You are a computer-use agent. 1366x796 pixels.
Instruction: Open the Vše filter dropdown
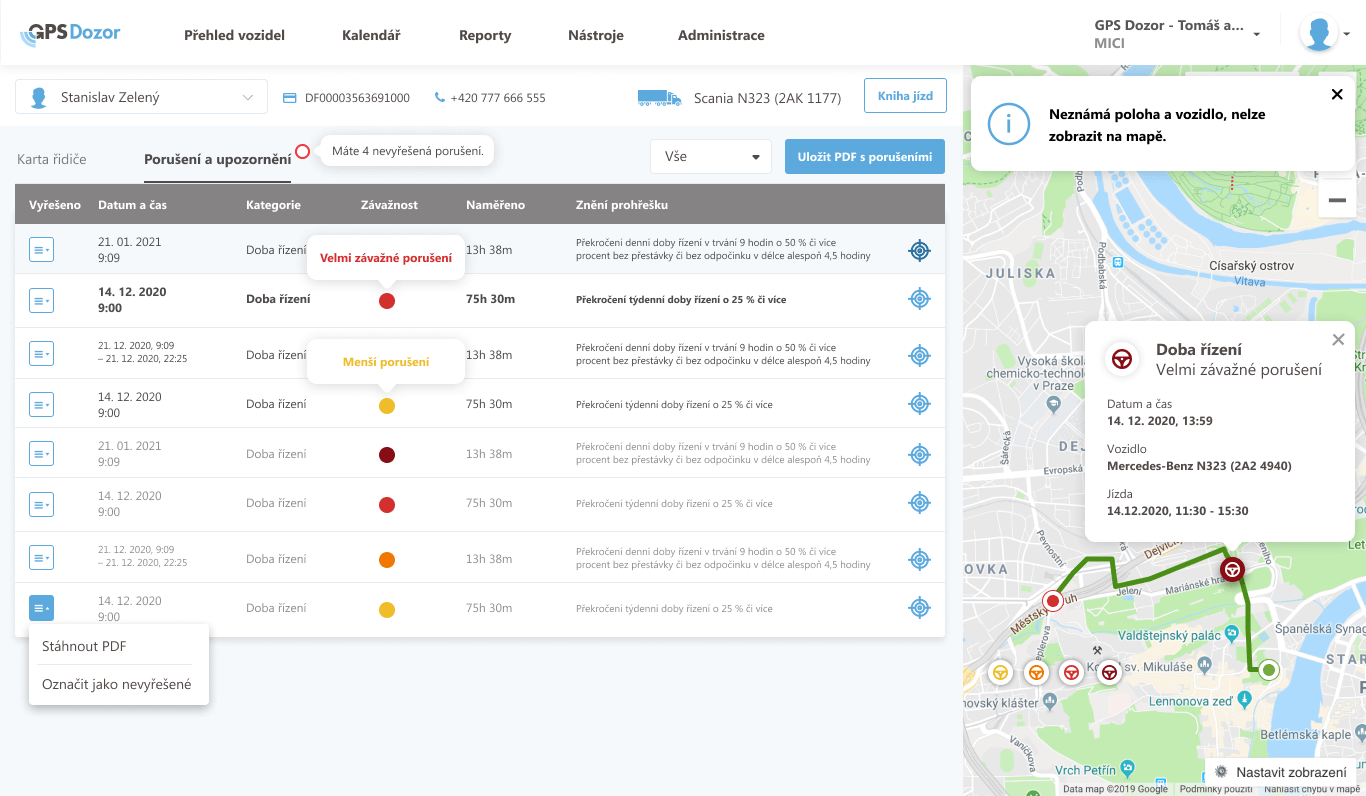pos(710,157)
